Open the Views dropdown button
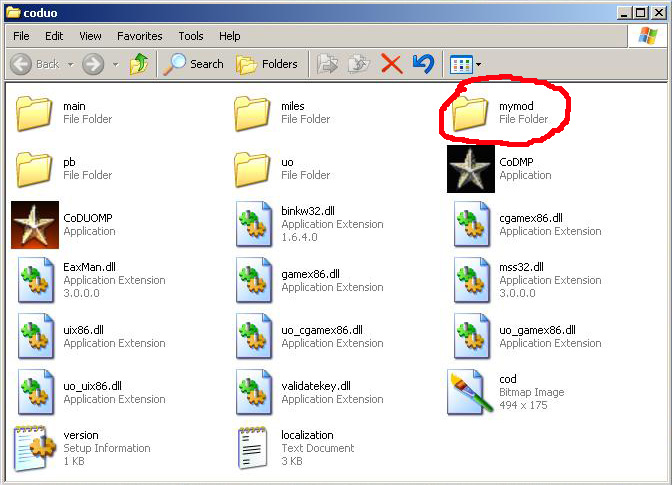Screen dimensions: 672x485 click(x=465, y=64)
